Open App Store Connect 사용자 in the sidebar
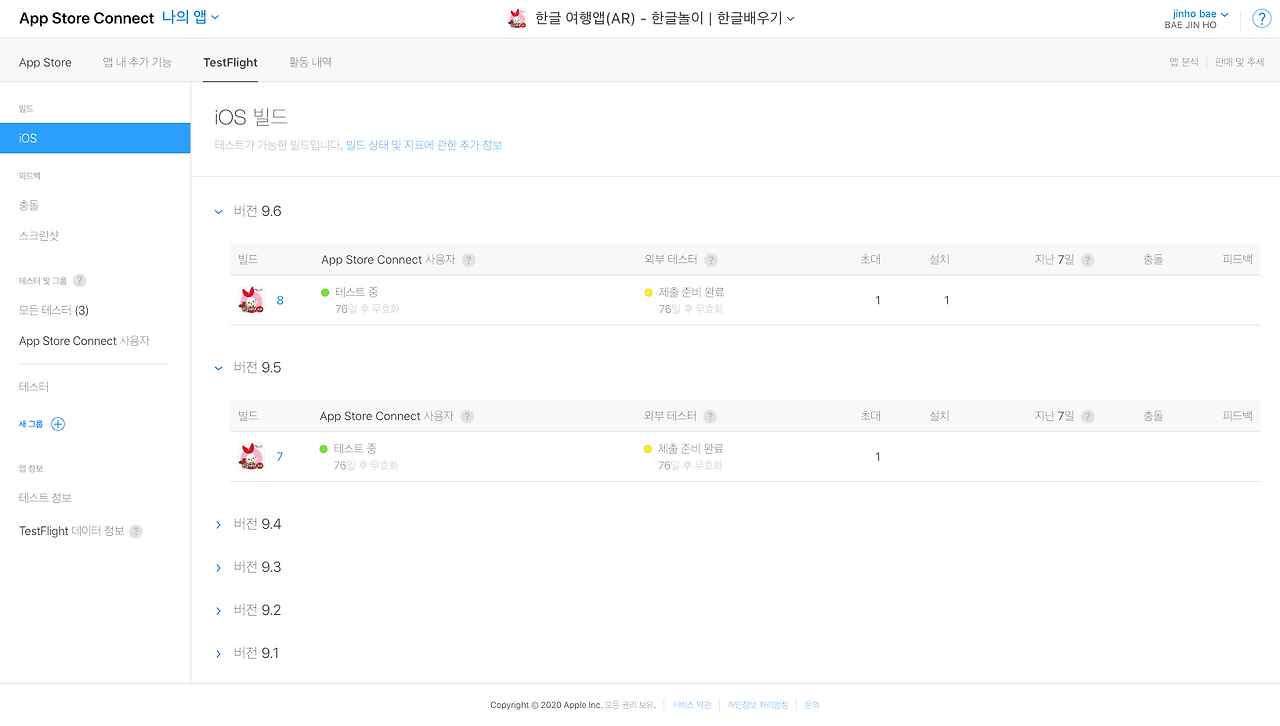 point(84,341)
